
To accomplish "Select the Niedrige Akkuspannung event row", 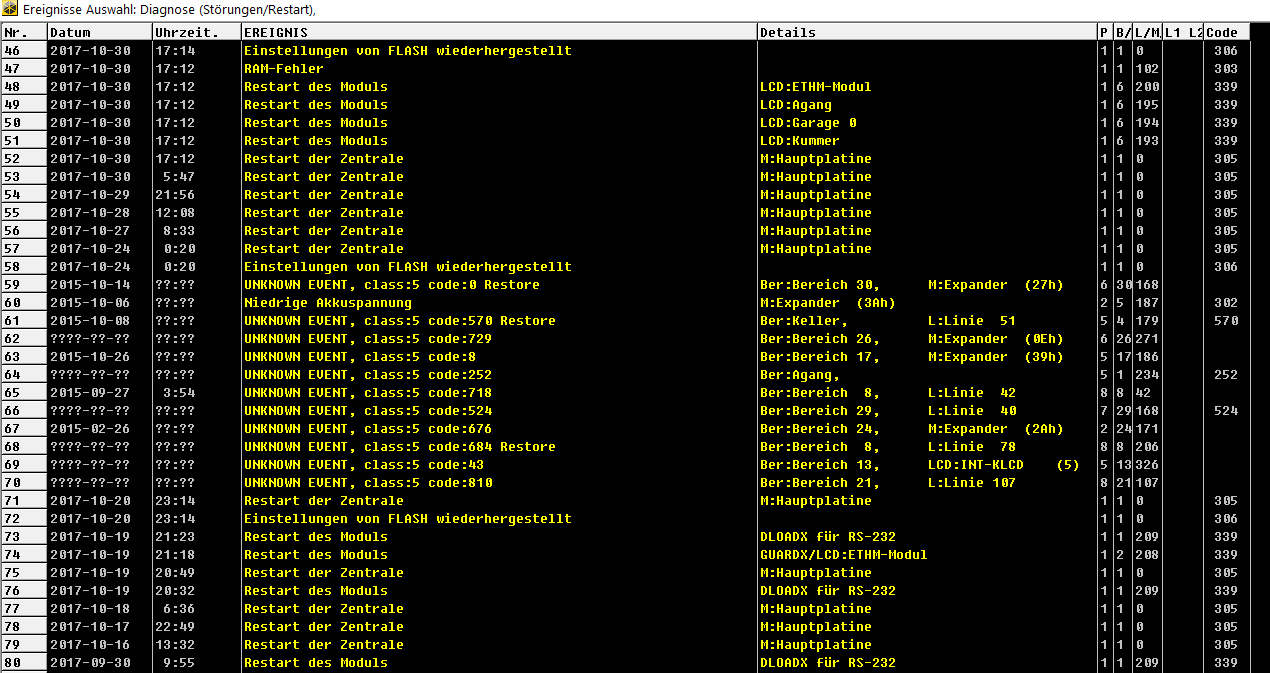I will pos(327,303).
